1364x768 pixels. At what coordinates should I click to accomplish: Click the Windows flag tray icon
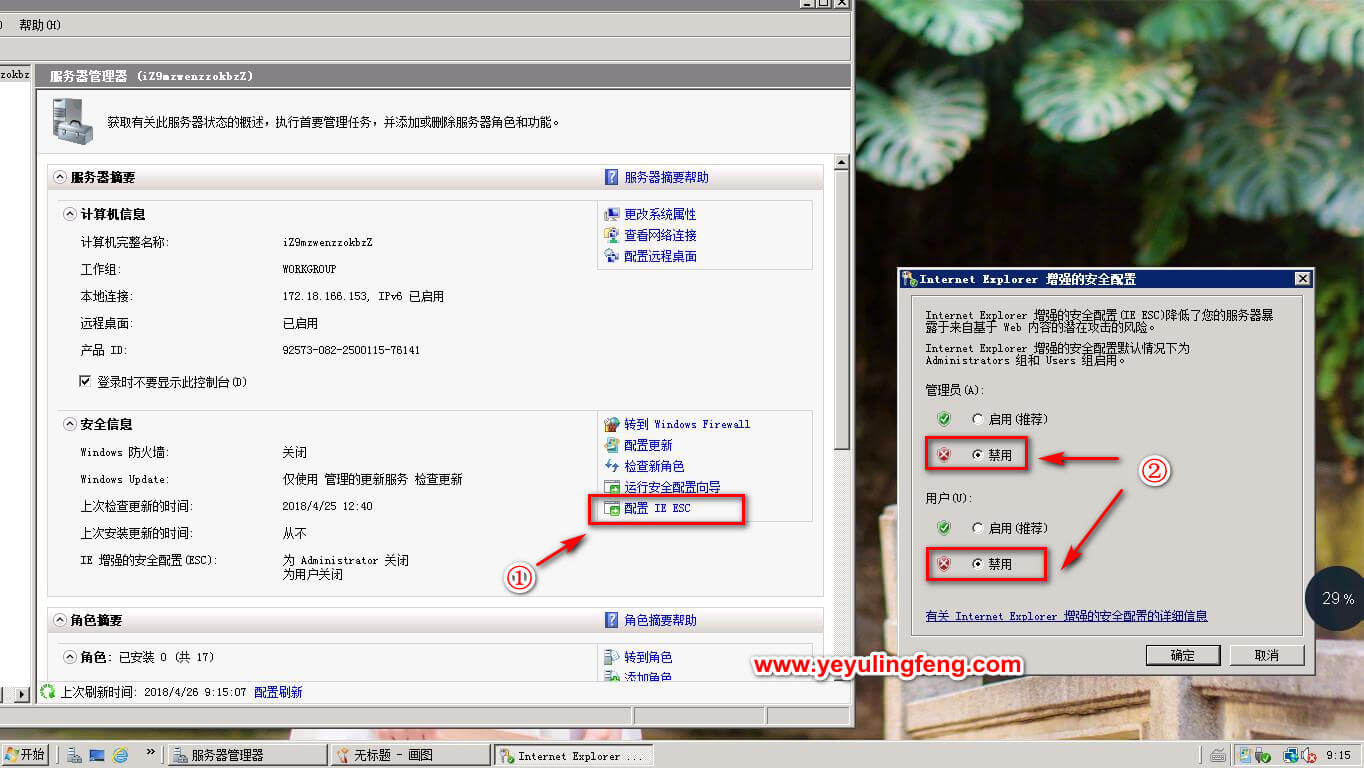pos(1245,755)
